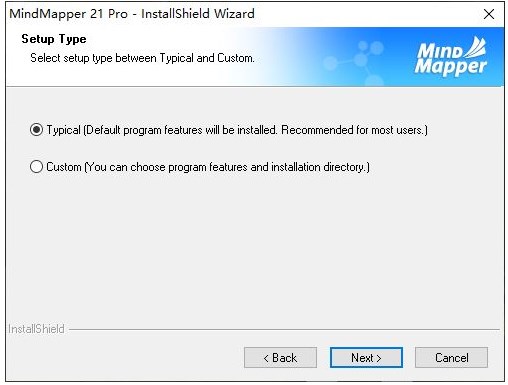
Task: Choose the Custom setup radio button
Action: pos(36,167)
